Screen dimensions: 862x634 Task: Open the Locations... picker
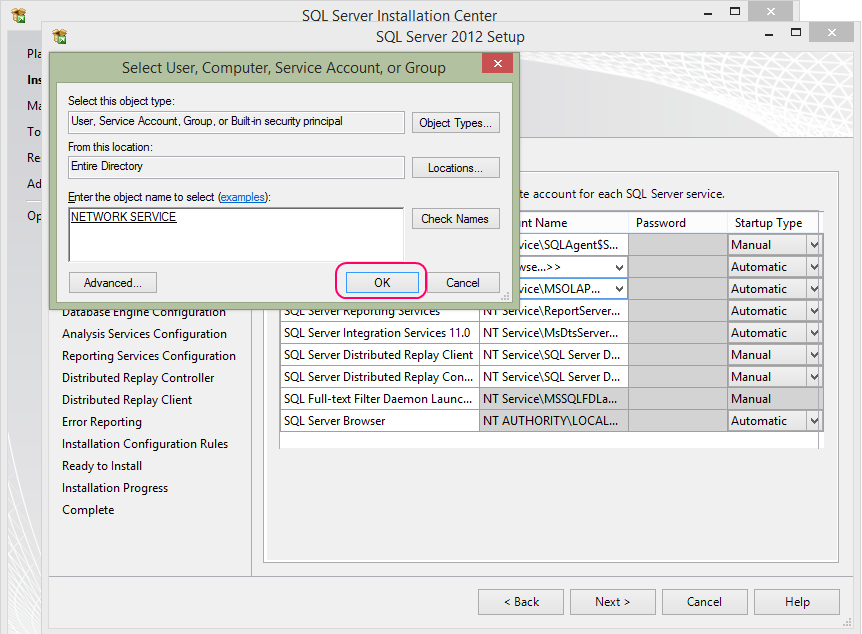(455, 168)
